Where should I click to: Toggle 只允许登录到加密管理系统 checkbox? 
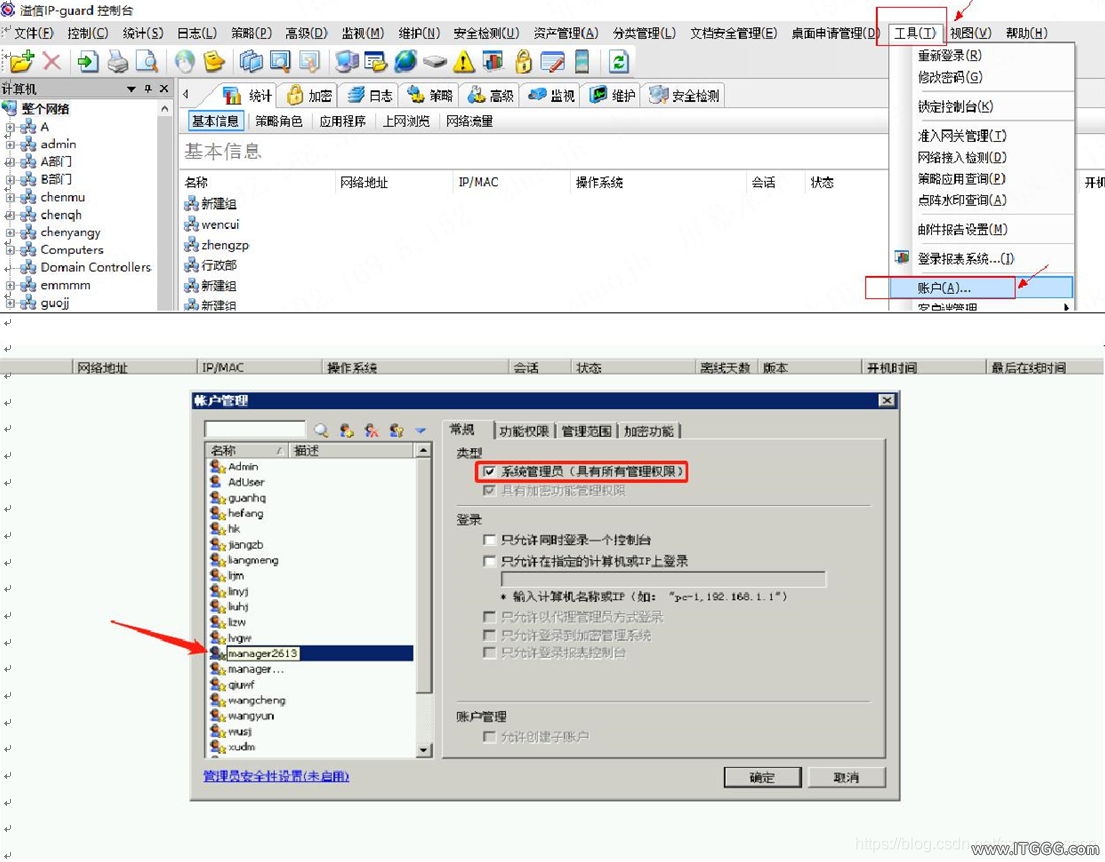click(x=490, y=635)
